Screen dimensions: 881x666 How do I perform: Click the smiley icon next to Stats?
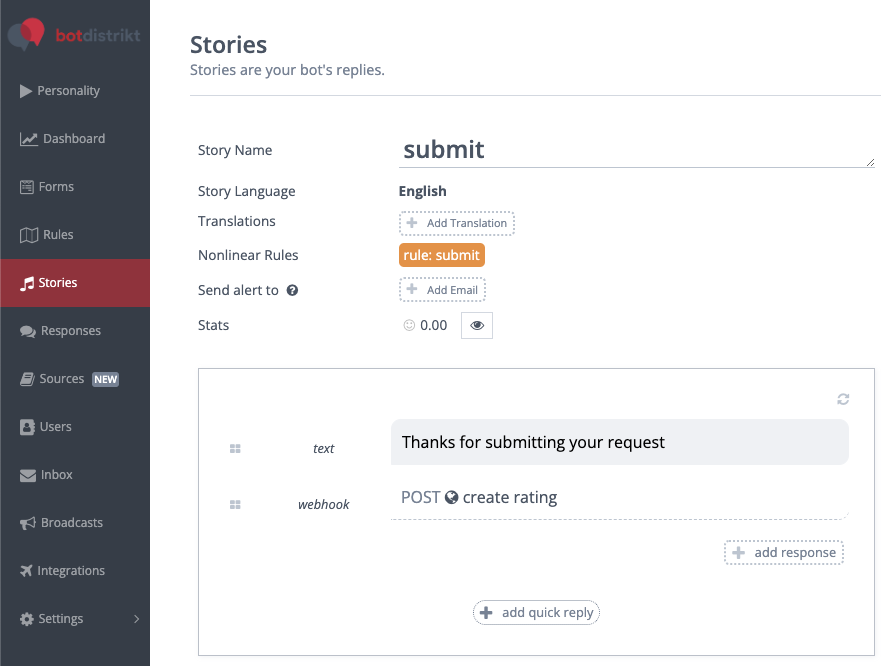click(409, 325)
